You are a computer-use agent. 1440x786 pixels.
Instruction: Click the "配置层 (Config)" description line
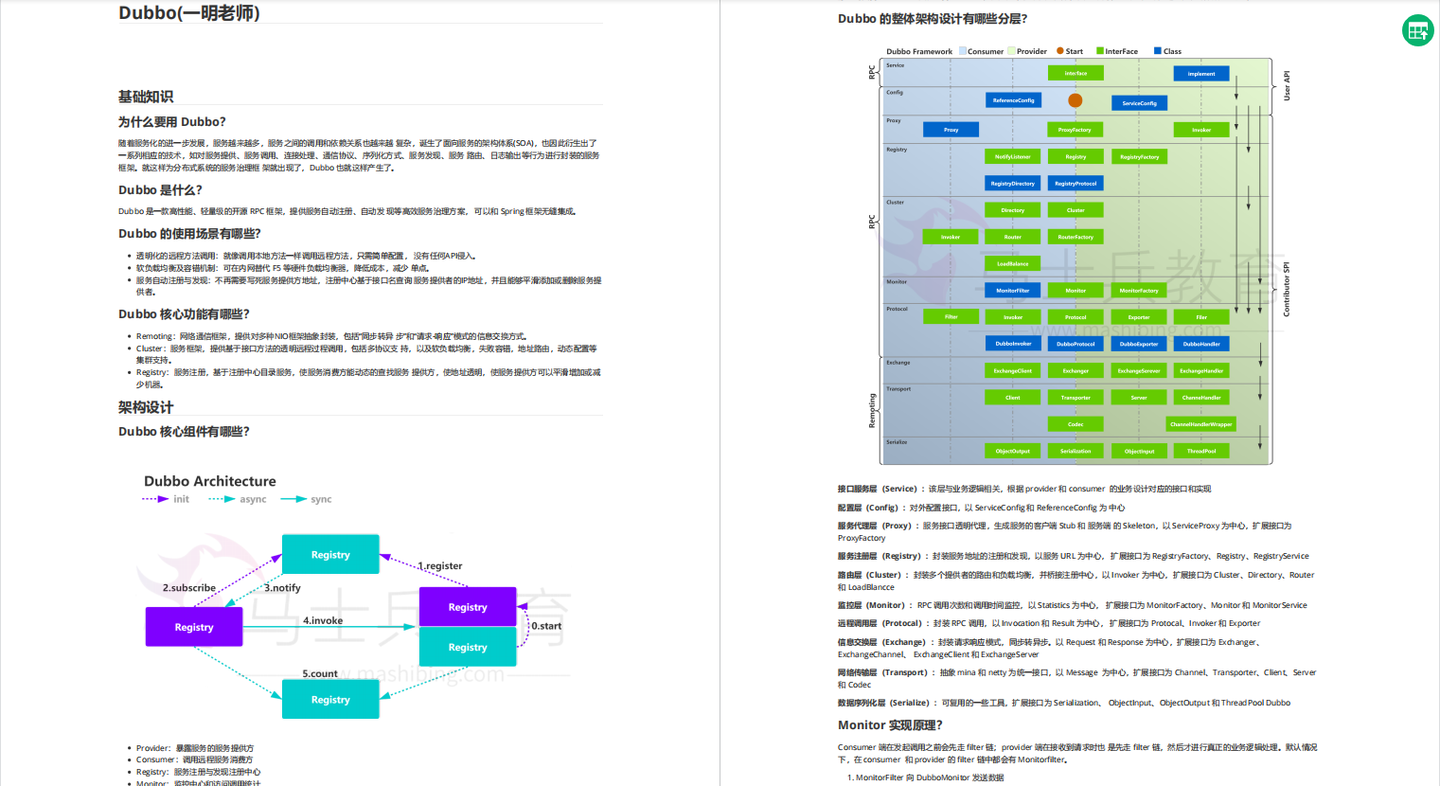coord(981,507)
